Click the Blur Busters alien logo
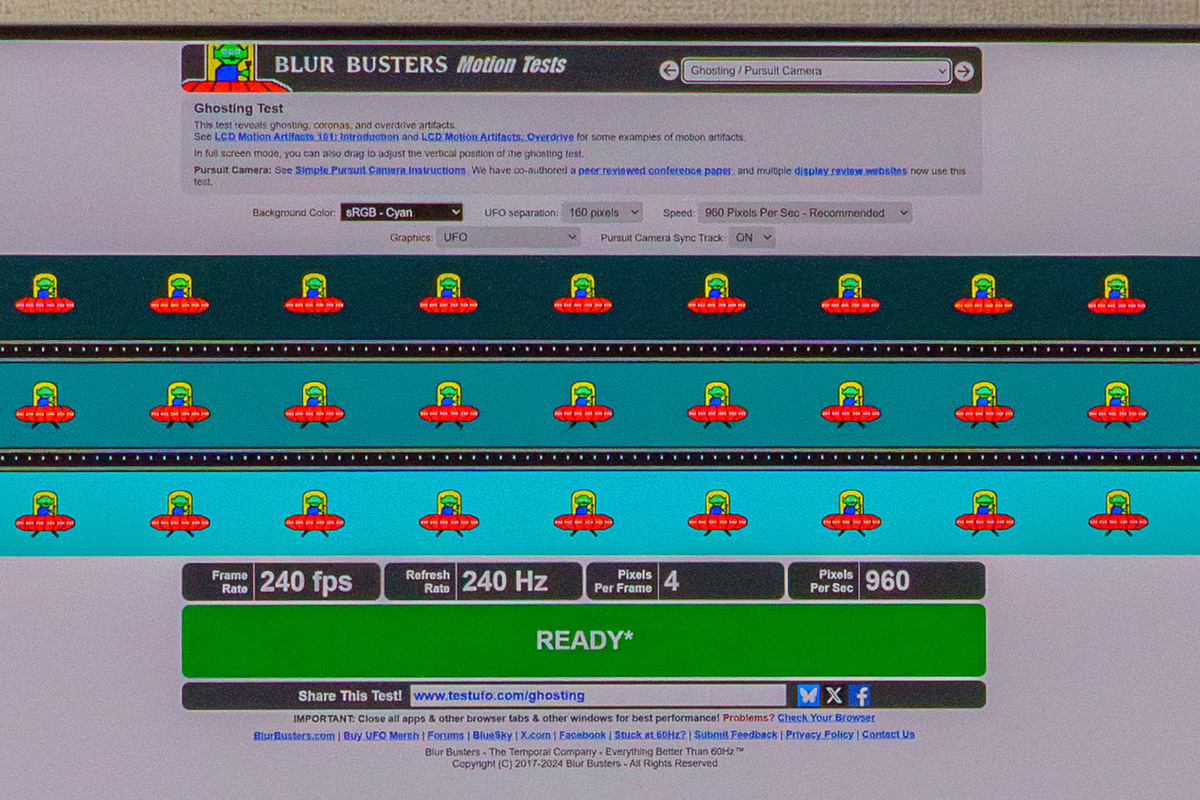Screen dimensions: 1200x800 (x=229, y=68)
